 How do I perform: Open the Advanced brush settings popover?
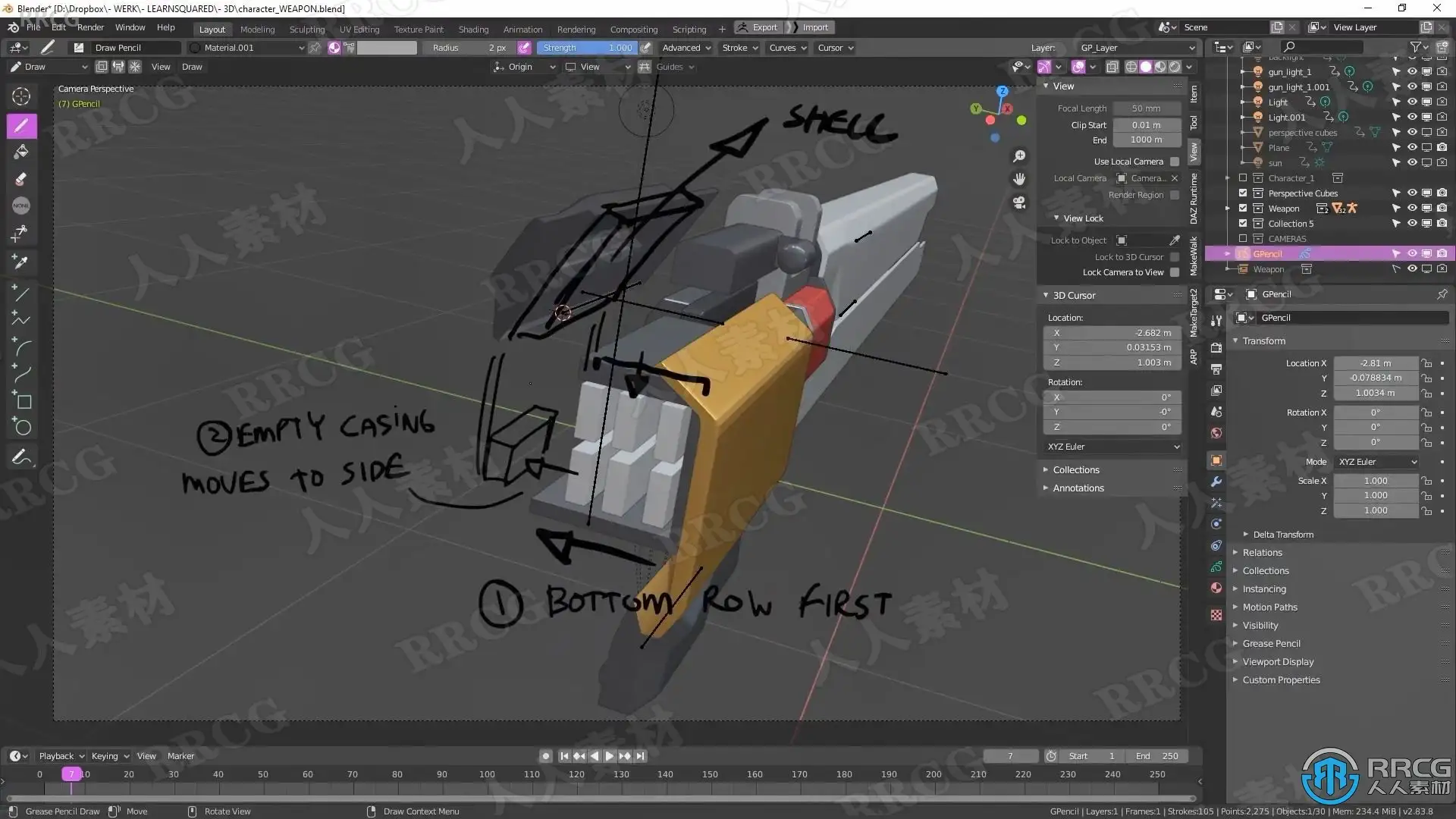[686, 48]
